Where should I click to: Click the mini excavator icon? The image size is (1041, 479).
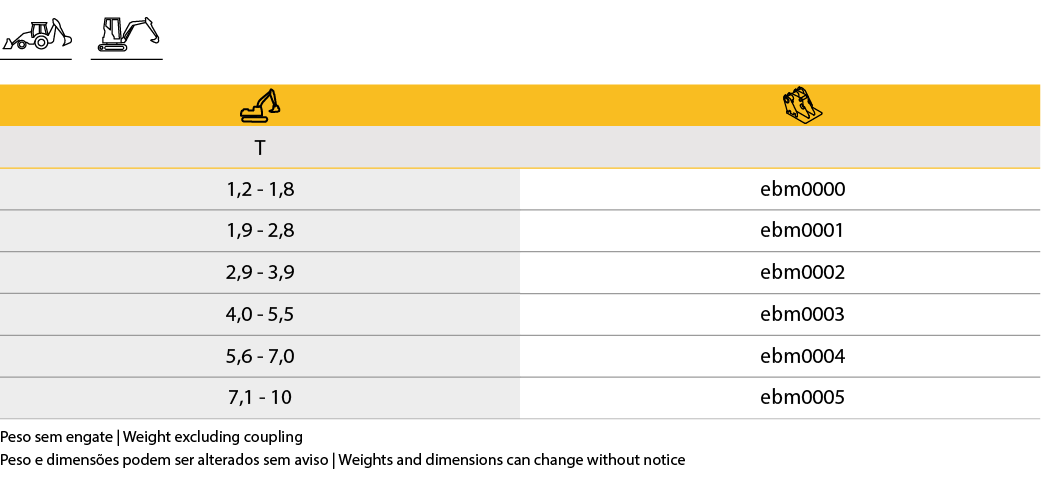pyautogui.click(x=127, y=33)
